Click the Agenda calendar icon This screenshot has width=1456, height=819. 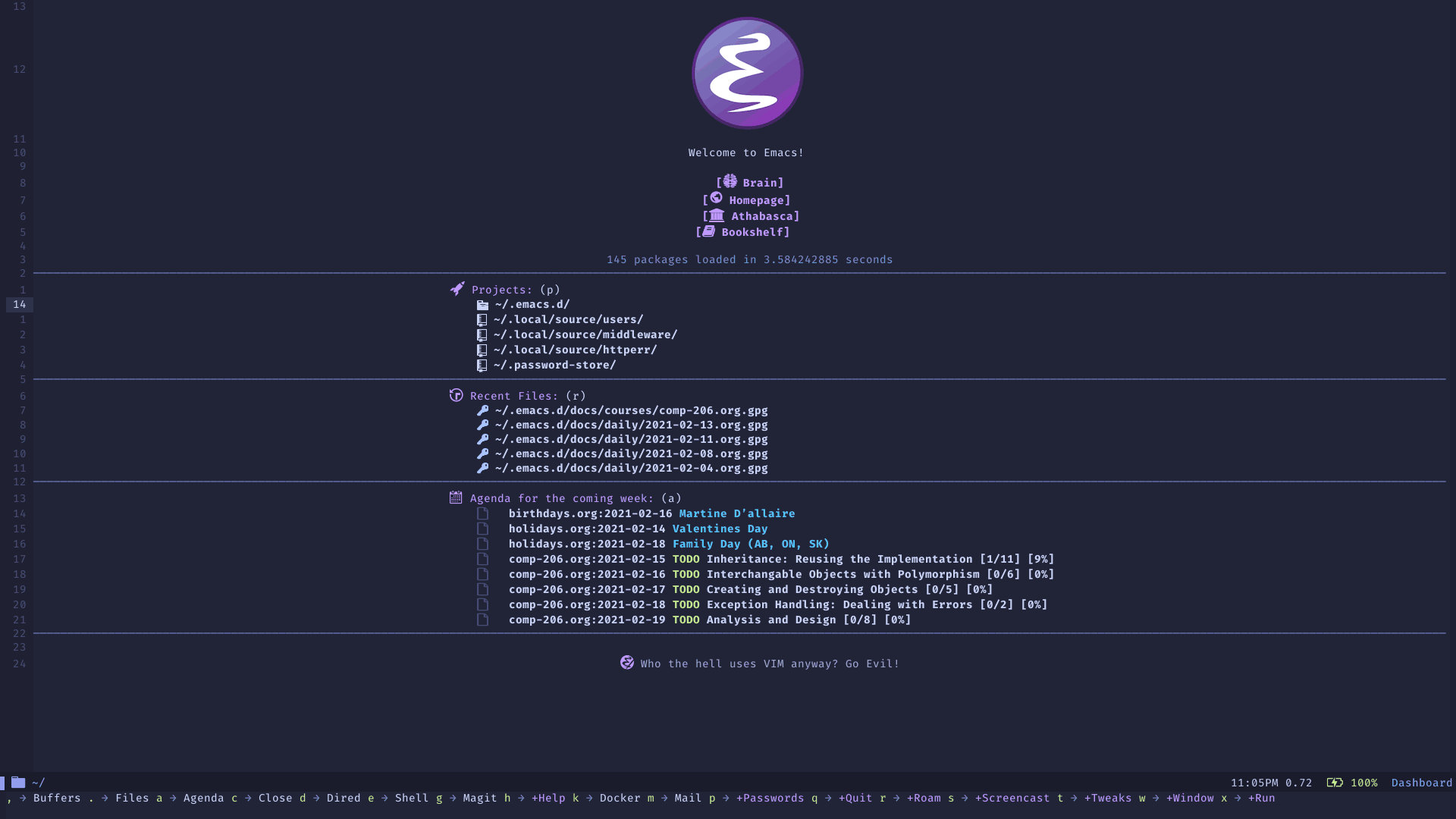tap(456, 497)
